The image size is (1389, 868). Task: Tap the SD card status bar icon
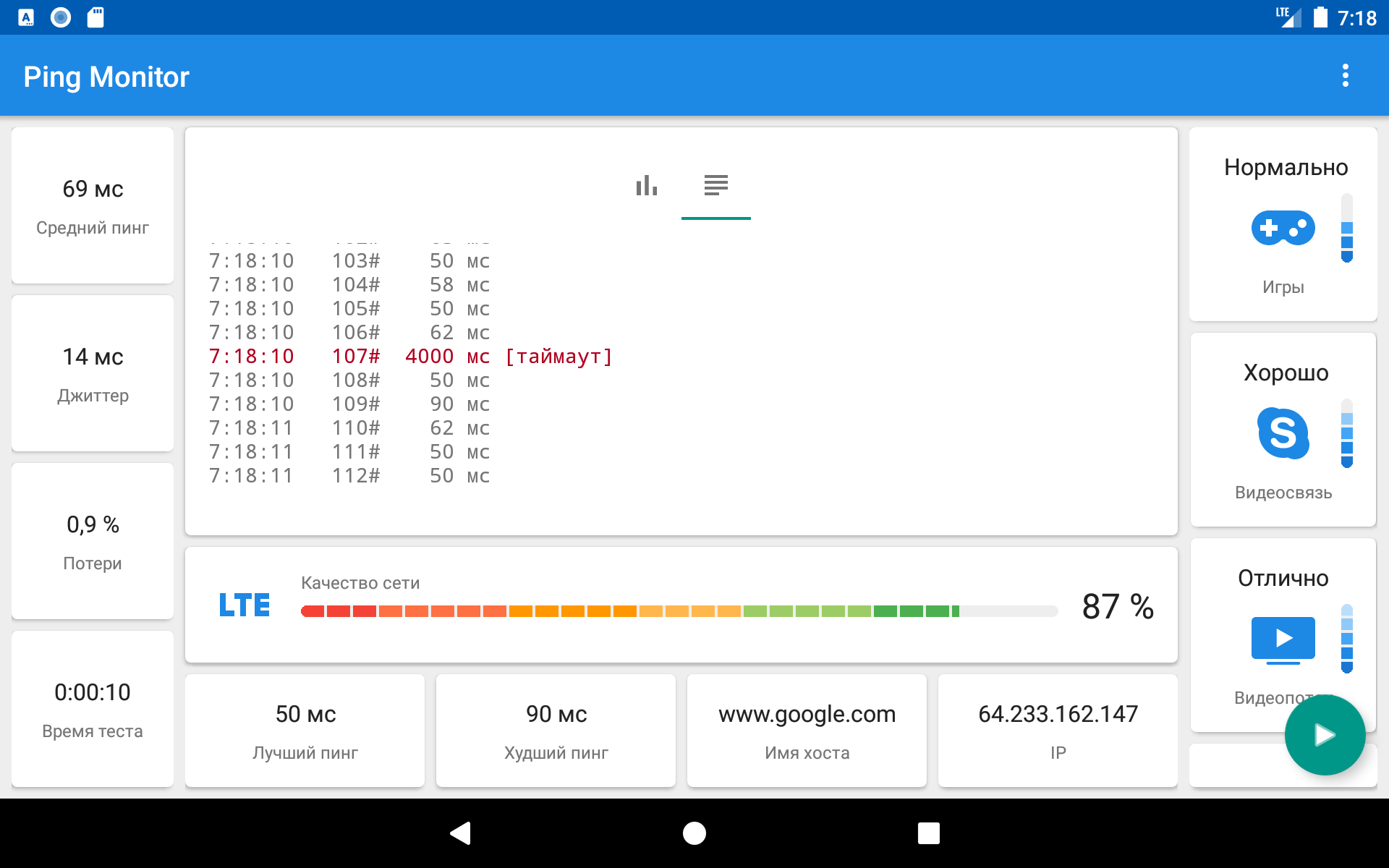pyautogui.click(x=95, y=17)
